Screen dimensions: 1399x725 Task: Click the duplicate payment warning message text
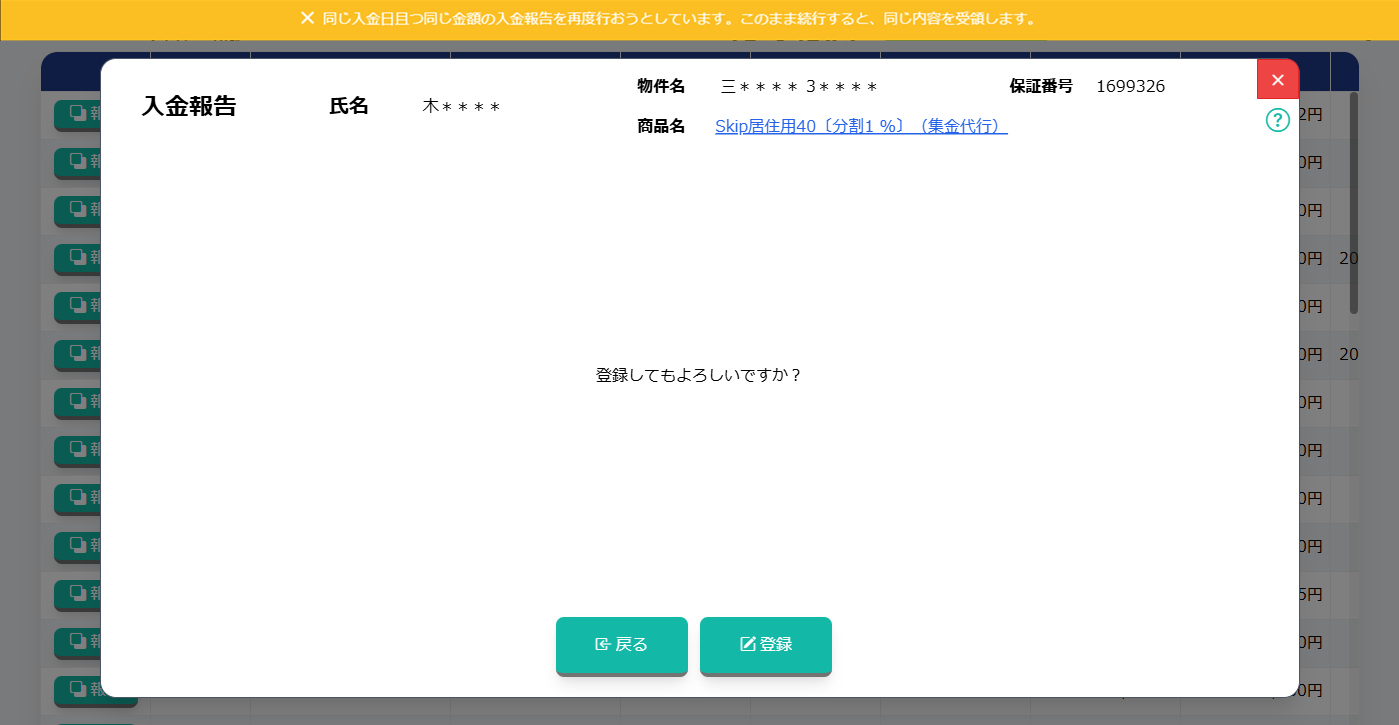pyautogui.click(x=679, y=19)
